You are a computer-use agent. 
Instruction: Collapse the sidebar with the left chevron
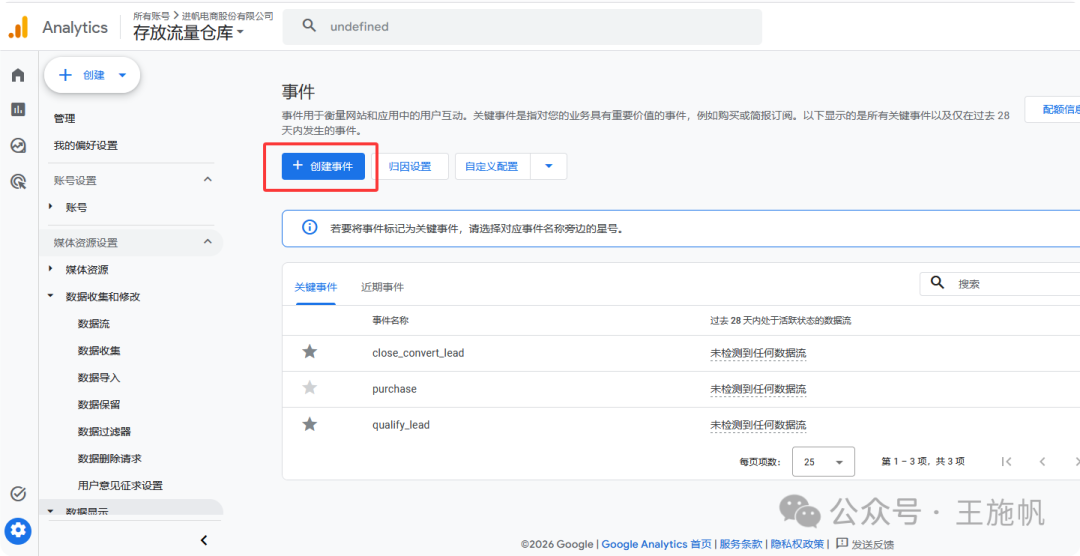coord(204,540)
